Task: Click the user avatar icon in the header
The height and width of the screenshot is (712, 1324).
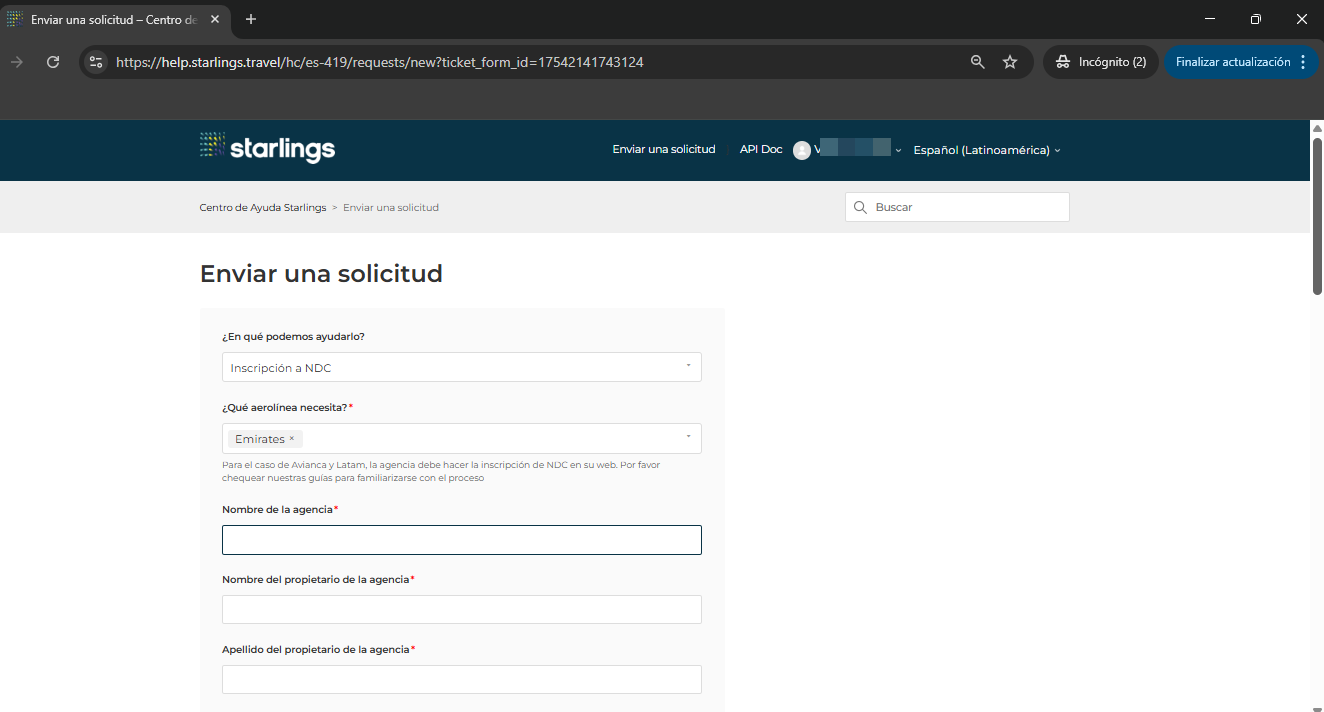Action: click(x=801, y=150)
